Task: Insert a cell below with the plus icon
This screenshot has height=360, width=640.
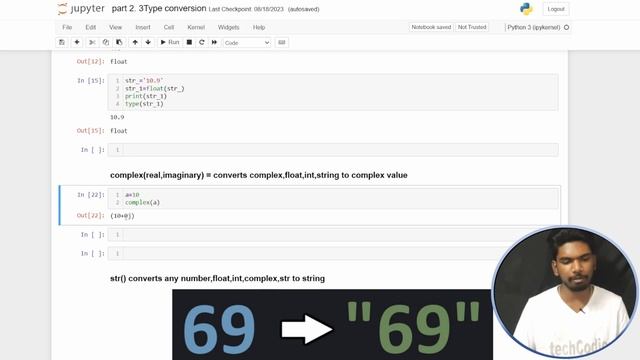Action: click(77, 42)
